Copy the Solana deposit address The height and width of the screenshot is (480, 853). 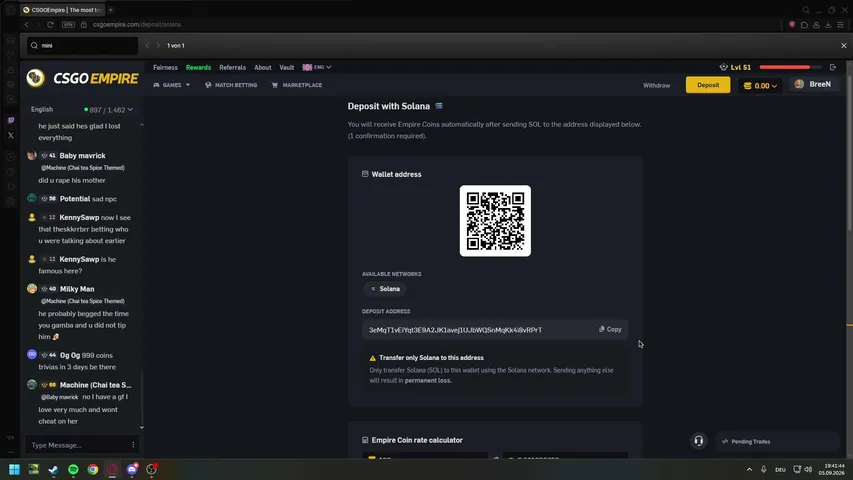pos(610,329)
